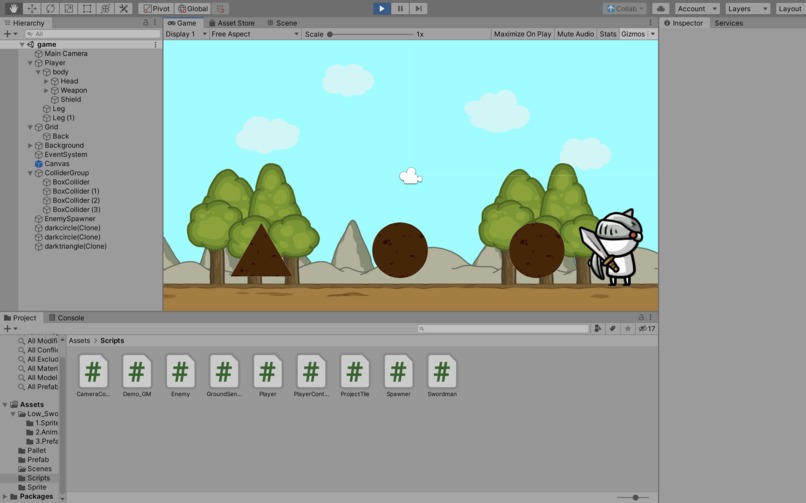Viewport: 806px width, 503px height.
Task: Select the Enemy script asset
Action: 180,376
